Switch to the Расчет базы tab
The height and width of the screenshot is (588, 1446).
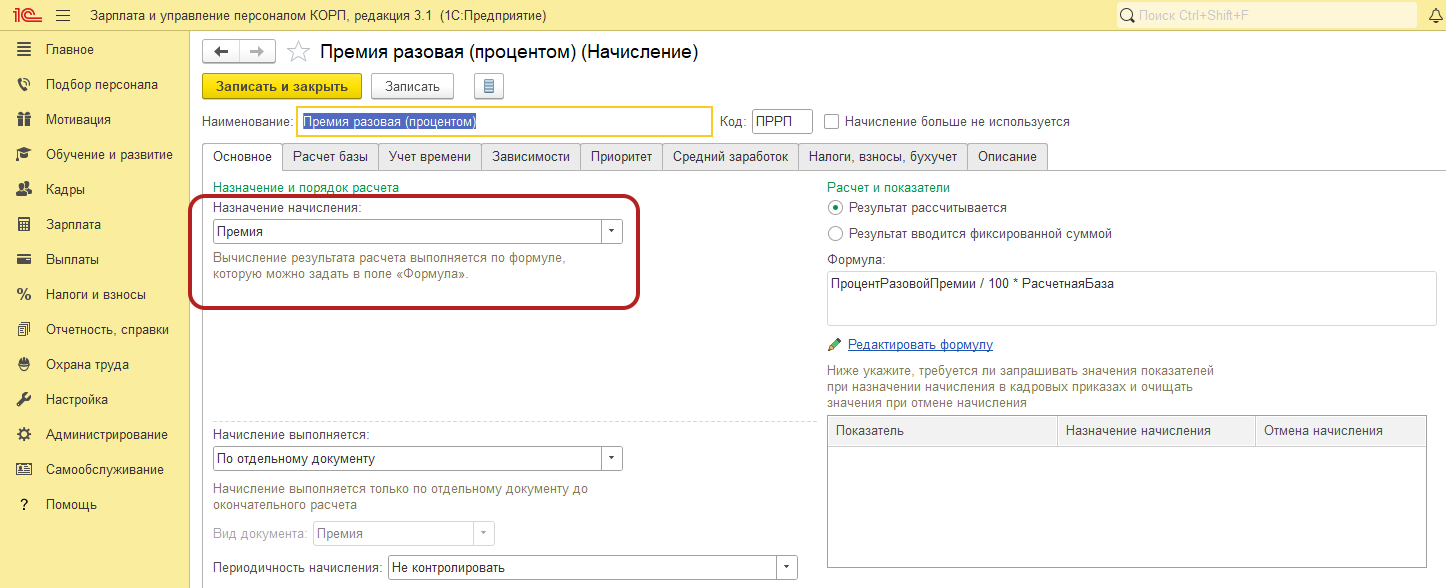330,157
